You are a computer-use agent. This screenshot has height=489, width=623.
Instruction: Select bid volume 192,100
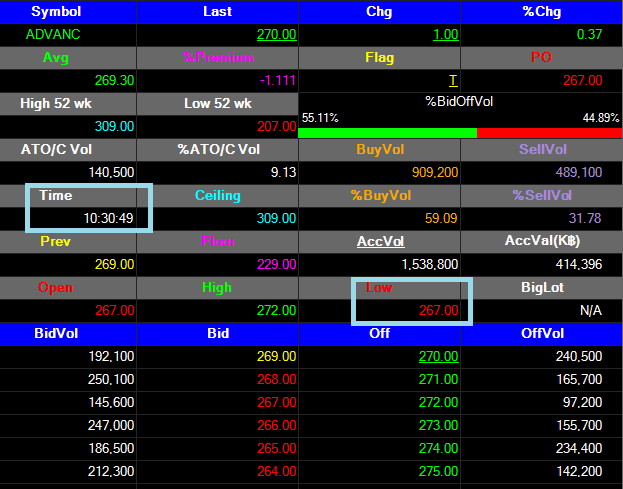point(111,356)
